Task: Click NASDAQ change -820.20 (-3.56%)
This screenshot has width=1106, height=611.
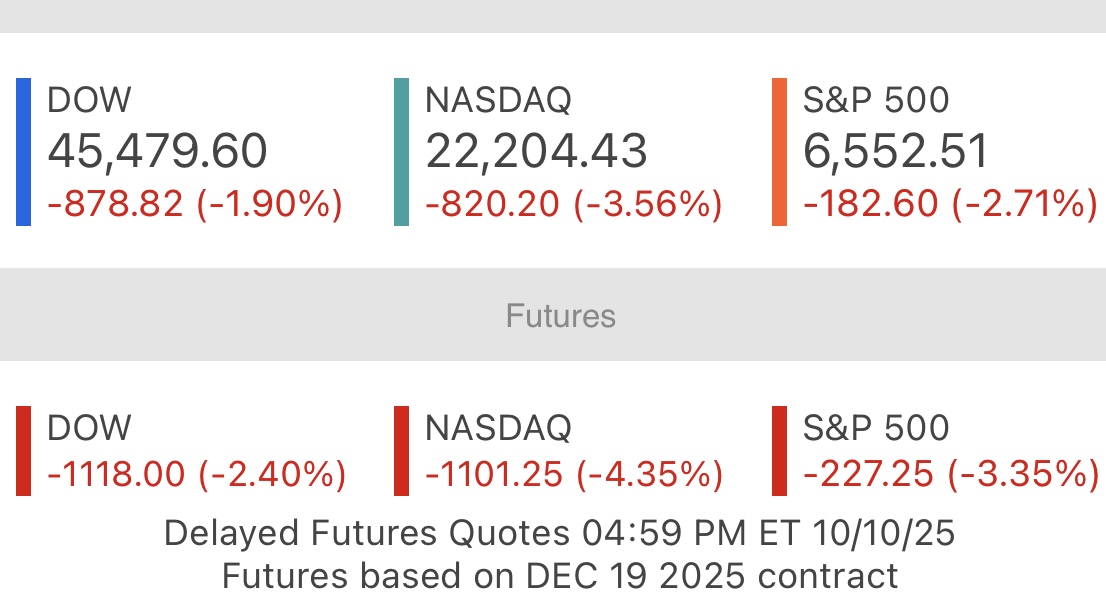Action: [573, 204]
